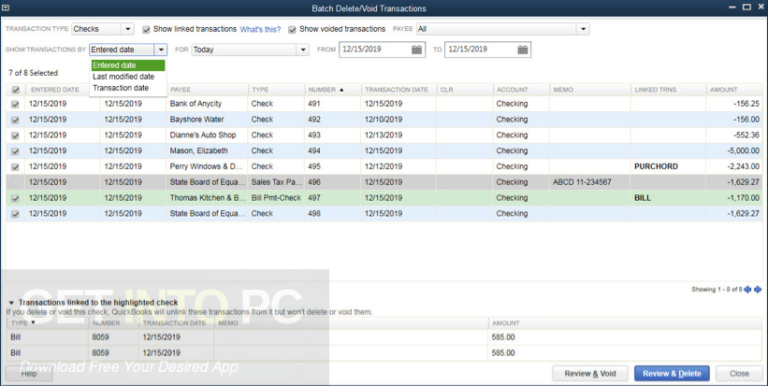Click the Review & Void button
This screenshot has height=386, width=768.
(x=590, y=373)
